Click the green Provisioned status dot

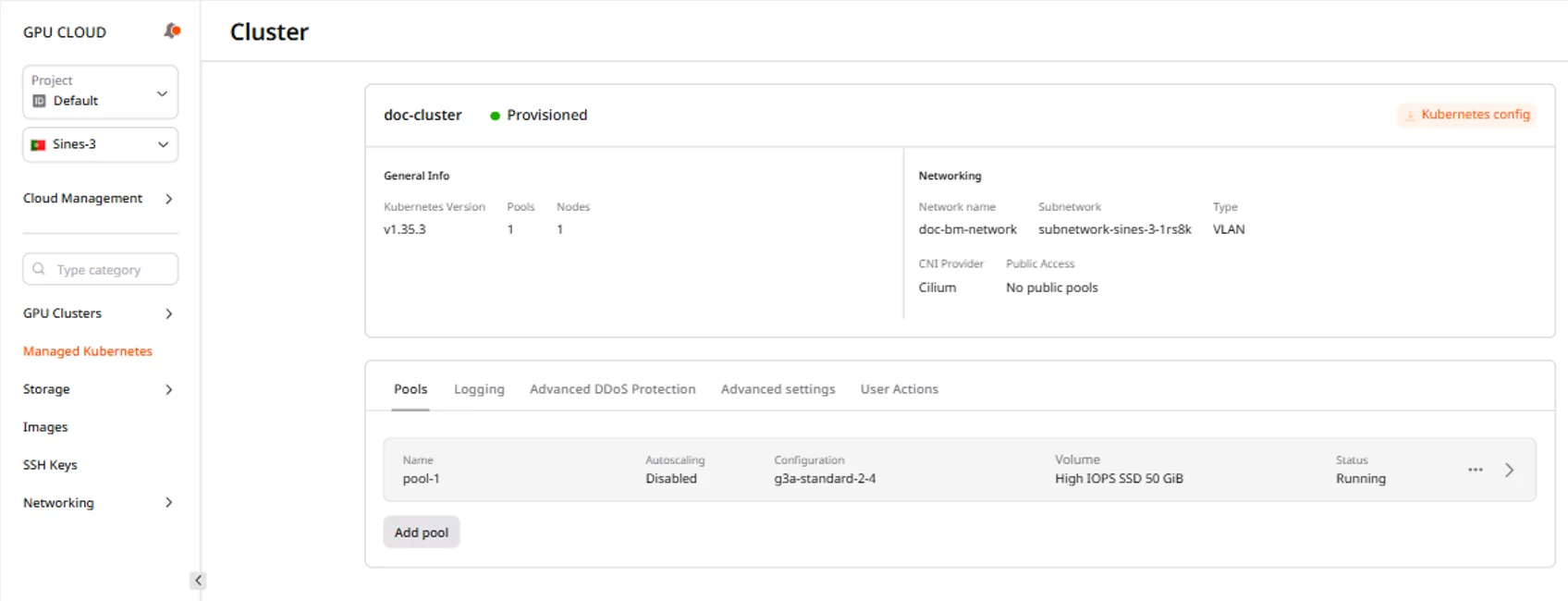pos(495,116)
